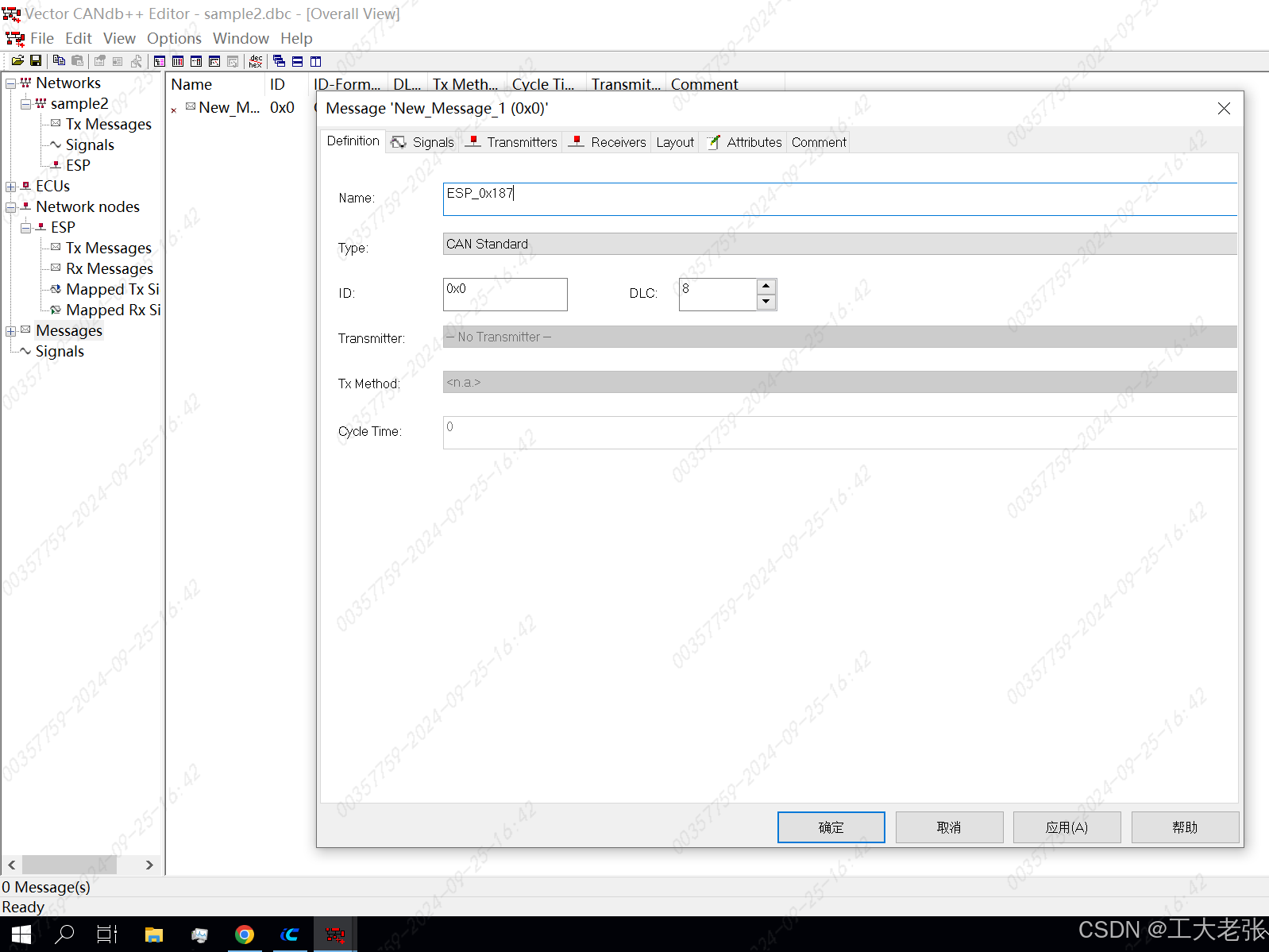This screenshot has width=1269, height=952.
Task: Click the Tile vertically toolbar icon
Action: tap(315, 61)
